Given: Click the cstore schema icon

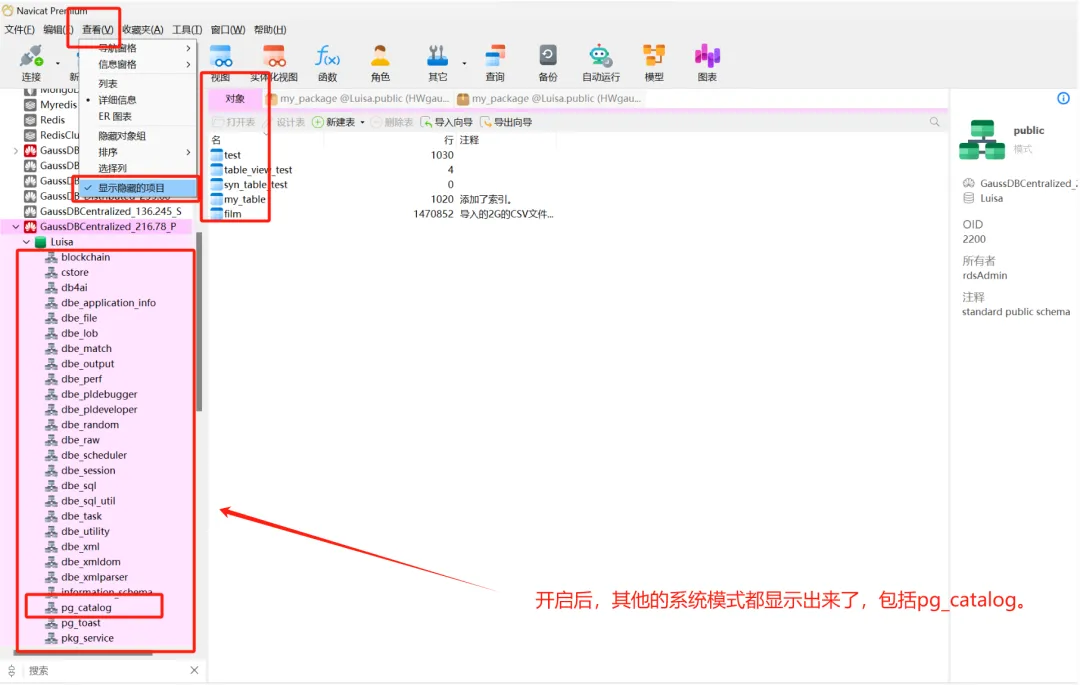Looking at the screenshot, I should 52,272.
